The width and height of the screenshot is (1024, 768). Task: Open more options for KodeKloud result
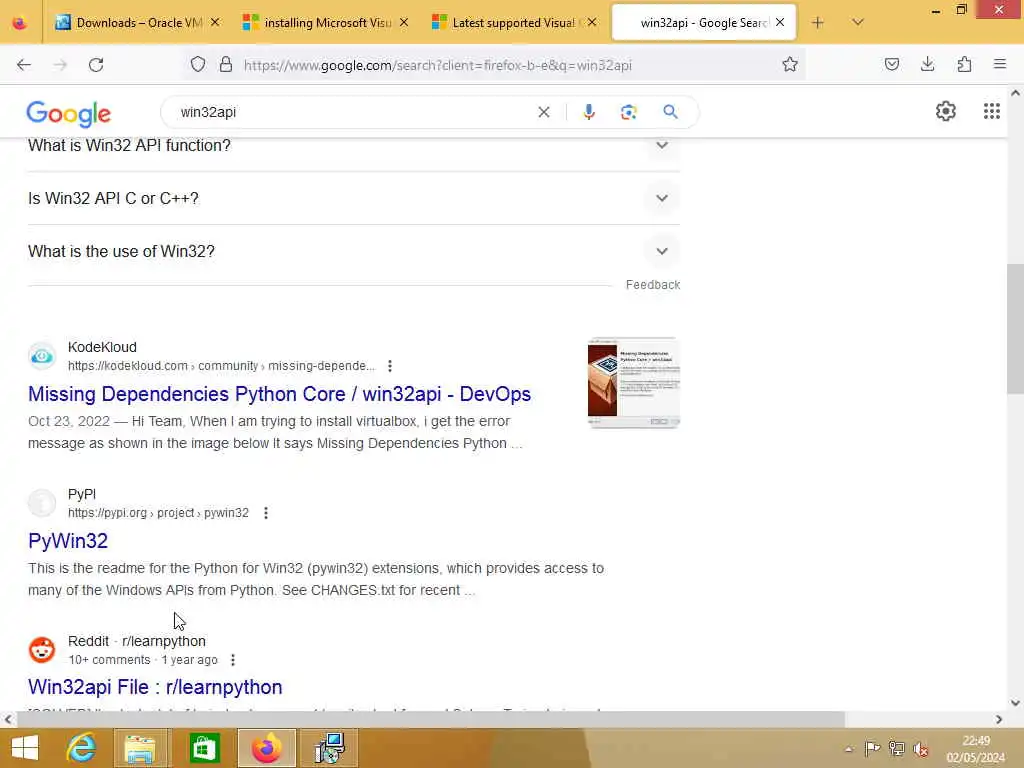(x=390, y=366)
